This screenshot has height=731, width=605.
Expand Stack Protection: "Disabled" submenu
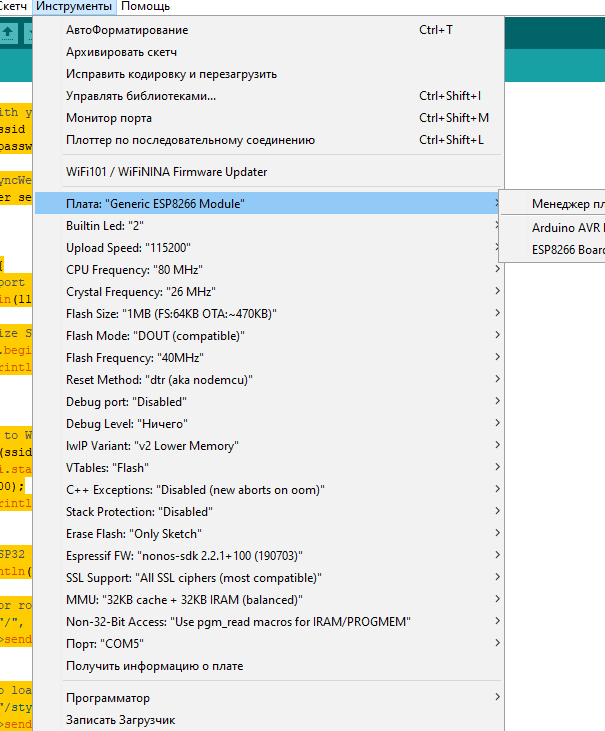[x=269, y=511]
